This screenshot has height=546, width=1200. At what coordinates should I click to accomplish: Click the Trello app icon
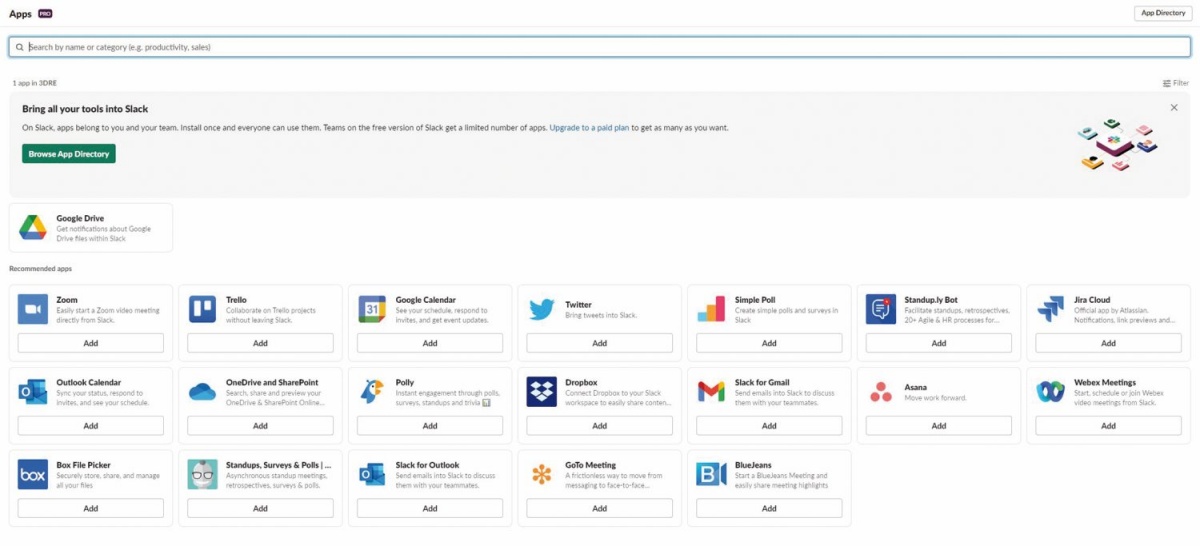203,310
